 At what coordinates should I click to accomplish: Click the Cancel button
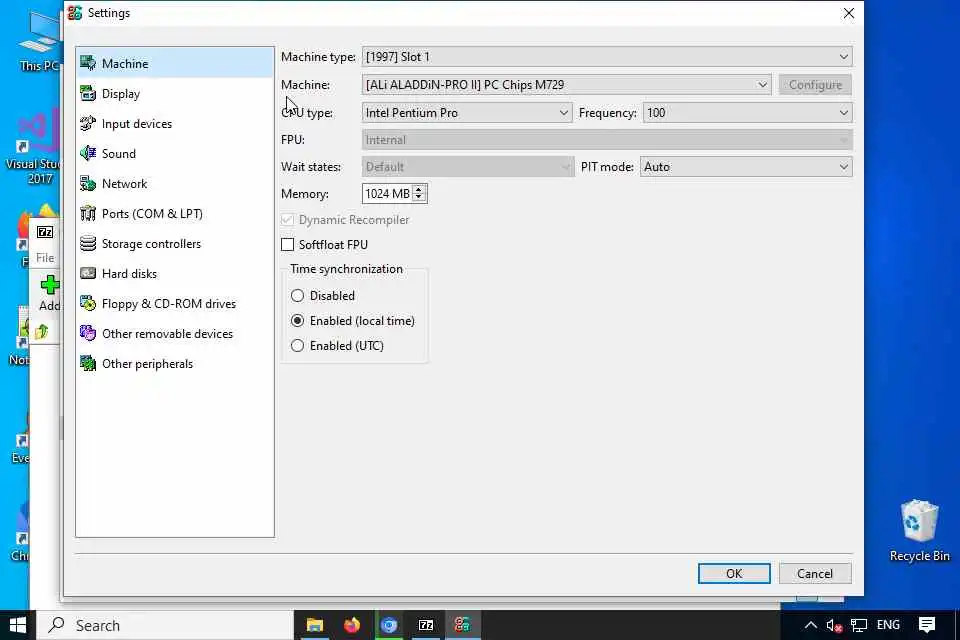coord(815,573)
